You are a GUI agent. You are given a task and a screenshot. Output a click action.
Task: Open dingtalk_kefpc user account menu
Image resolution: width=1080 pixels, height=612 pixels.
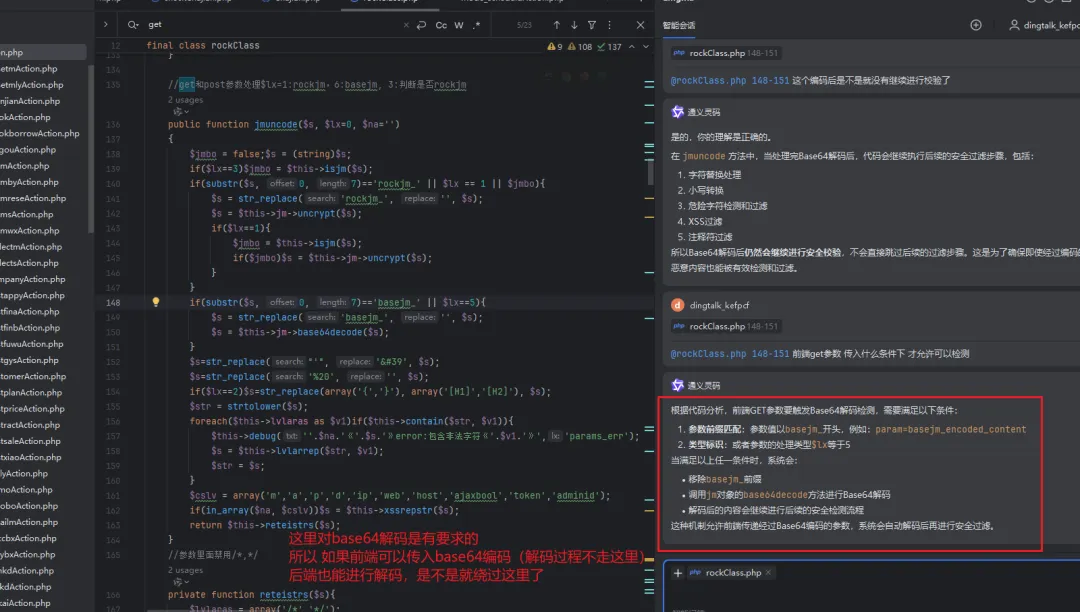[x=1043, y=25]
